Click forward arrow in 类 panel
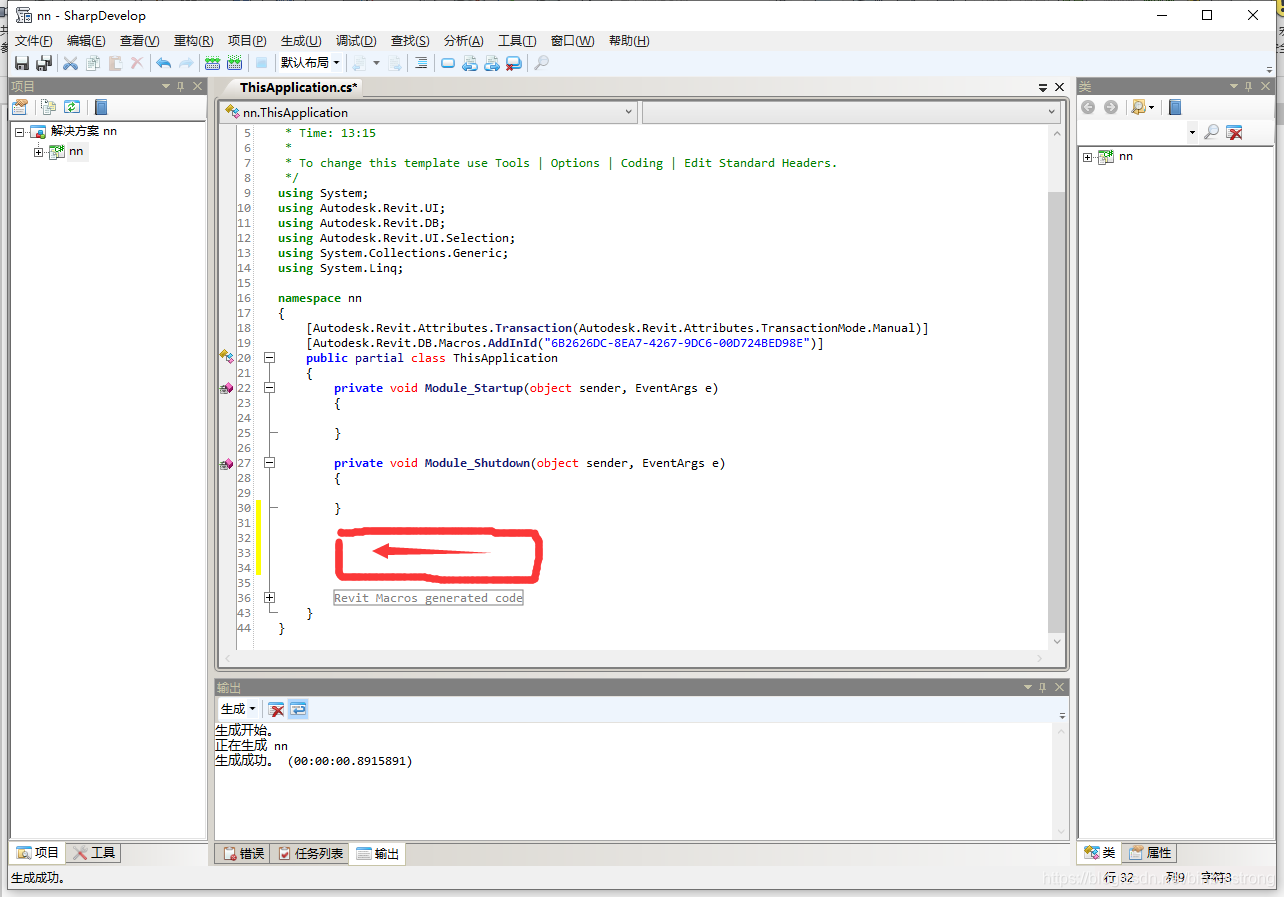Image resolution: width=1284 pixels, height=897 pixels. coord(1111,107)
